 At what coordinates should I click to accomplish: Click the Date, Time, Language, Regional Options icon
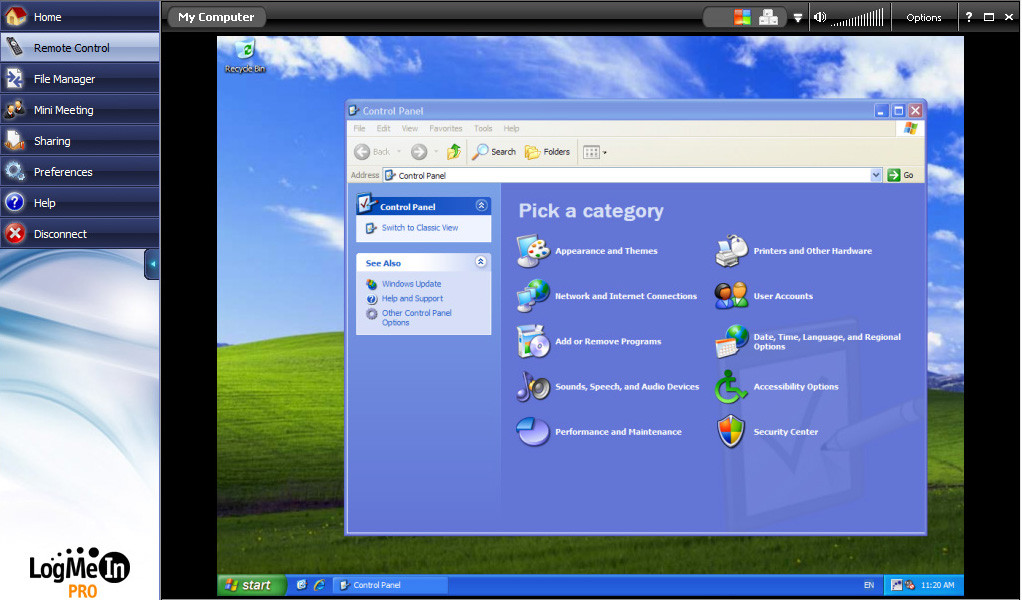tap(731, 341)
